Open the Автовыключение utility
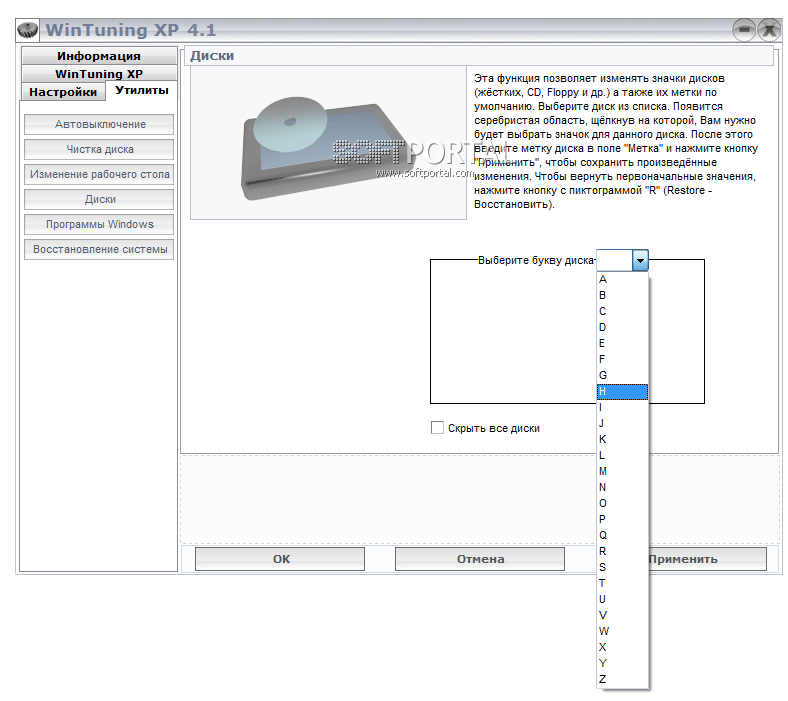Viewport: 788px width, 701px height. (99, 124)
